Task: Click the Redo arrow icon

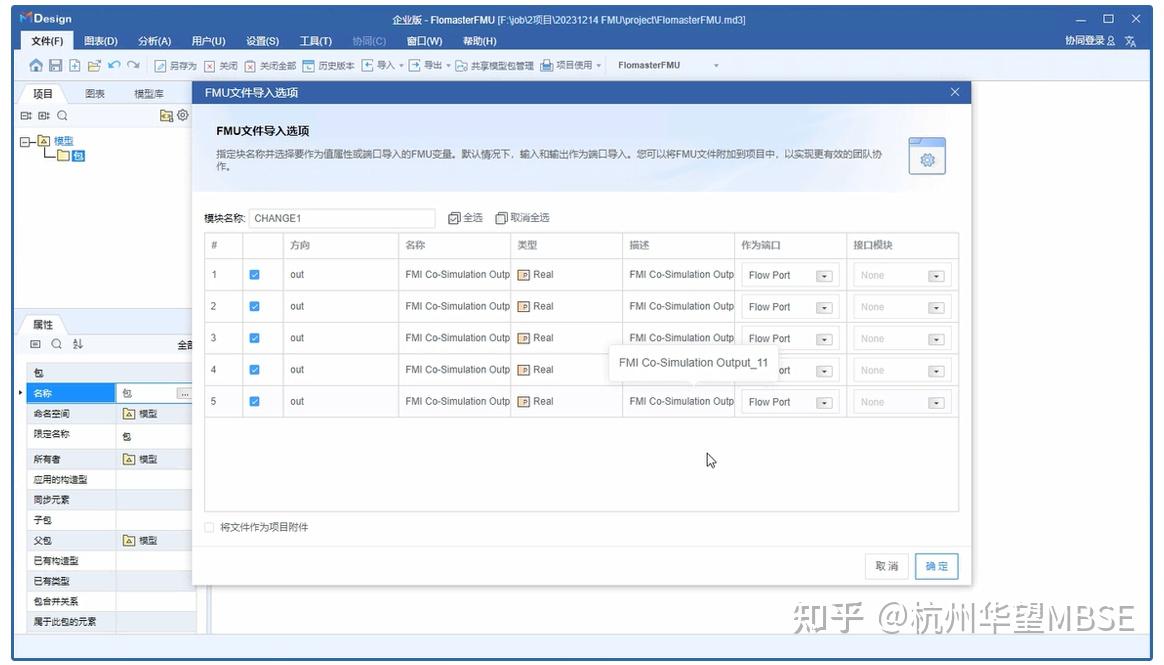Action: [134, 65]
